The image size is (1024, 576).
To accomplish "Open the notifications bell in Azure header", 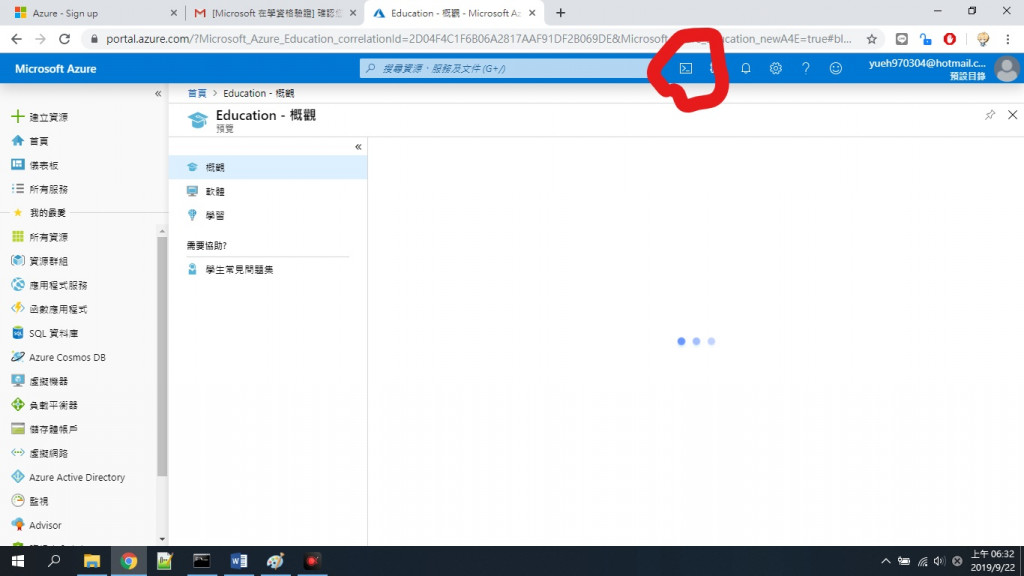I will 745,68.
